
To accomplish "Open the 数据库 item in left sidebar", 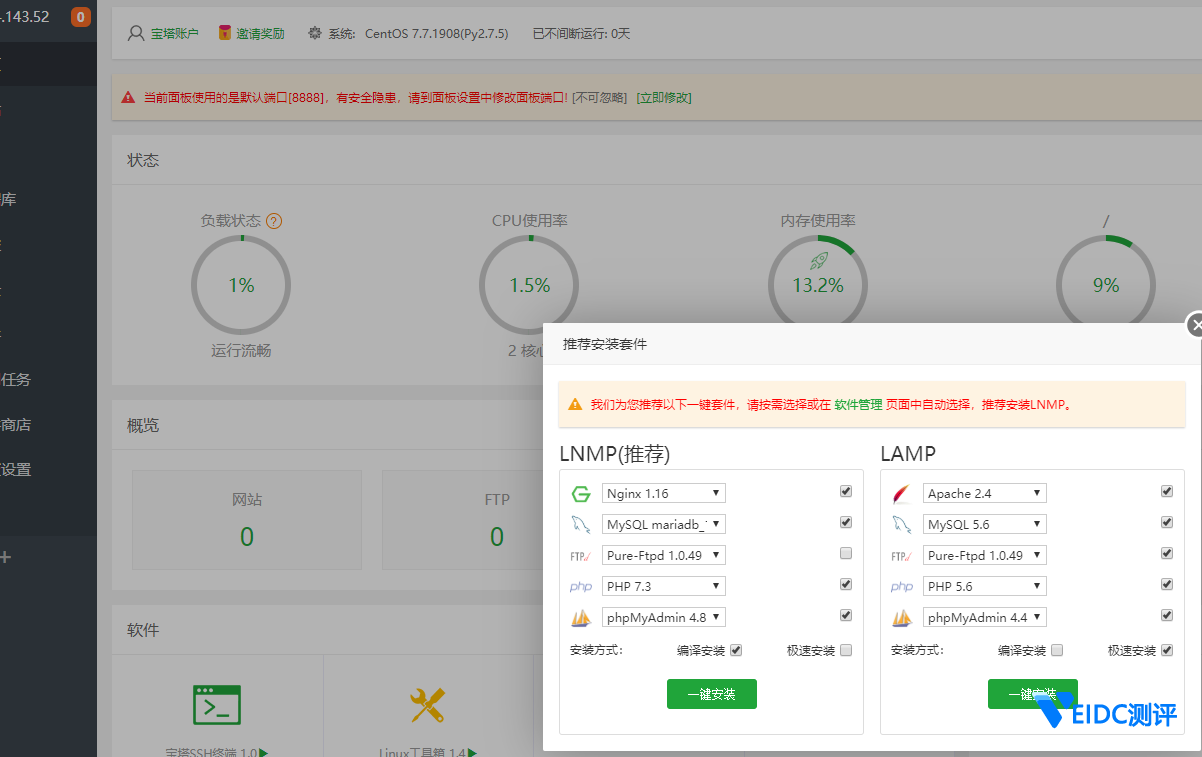I will tap(8, 200).
